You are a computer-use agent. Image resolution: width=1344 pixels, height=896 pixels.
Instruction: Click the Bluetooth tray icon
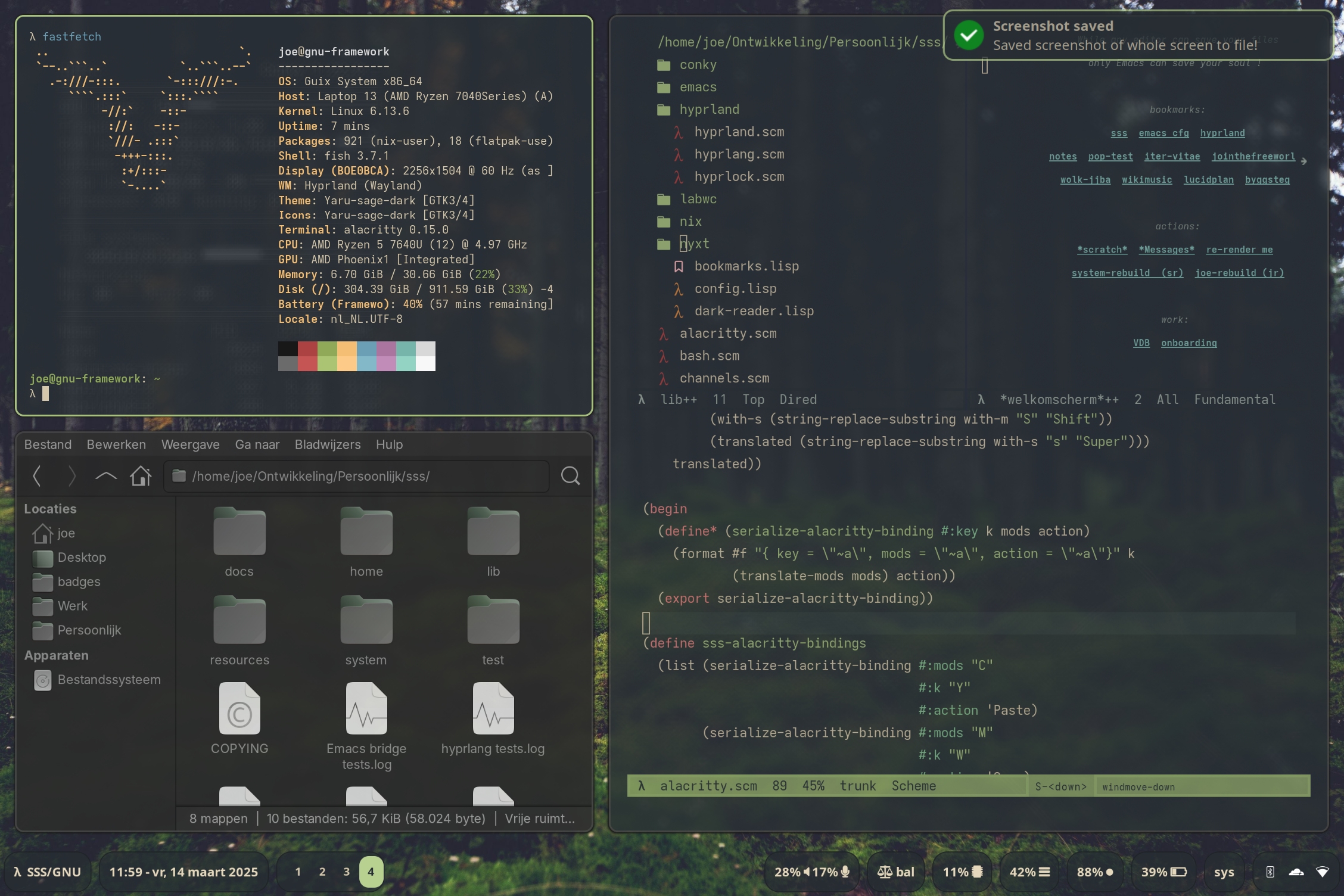point(1270,872)
